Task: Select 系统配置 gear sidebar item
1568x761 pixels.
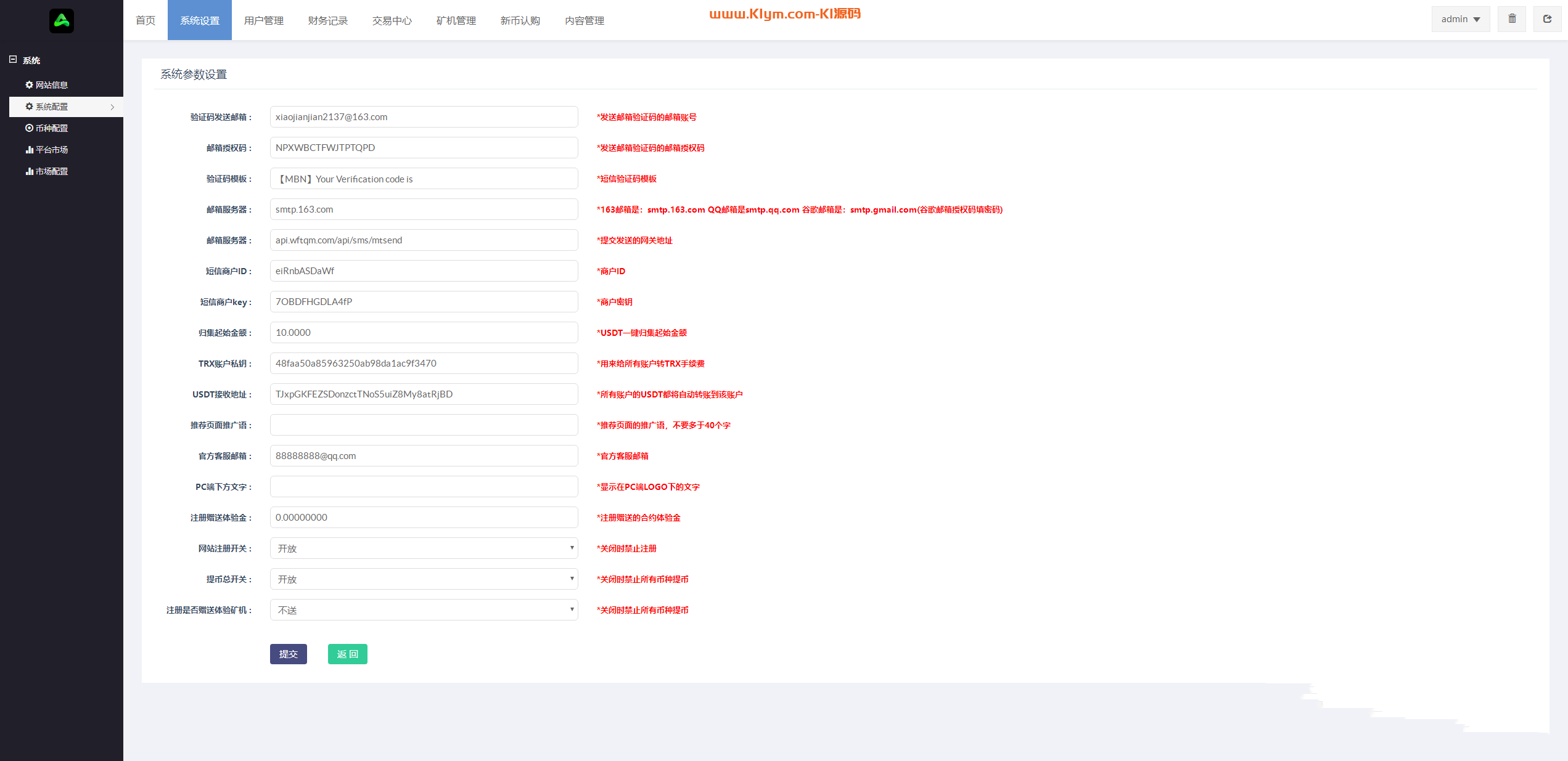Action: pyautogui.click(x=52, y=107)
